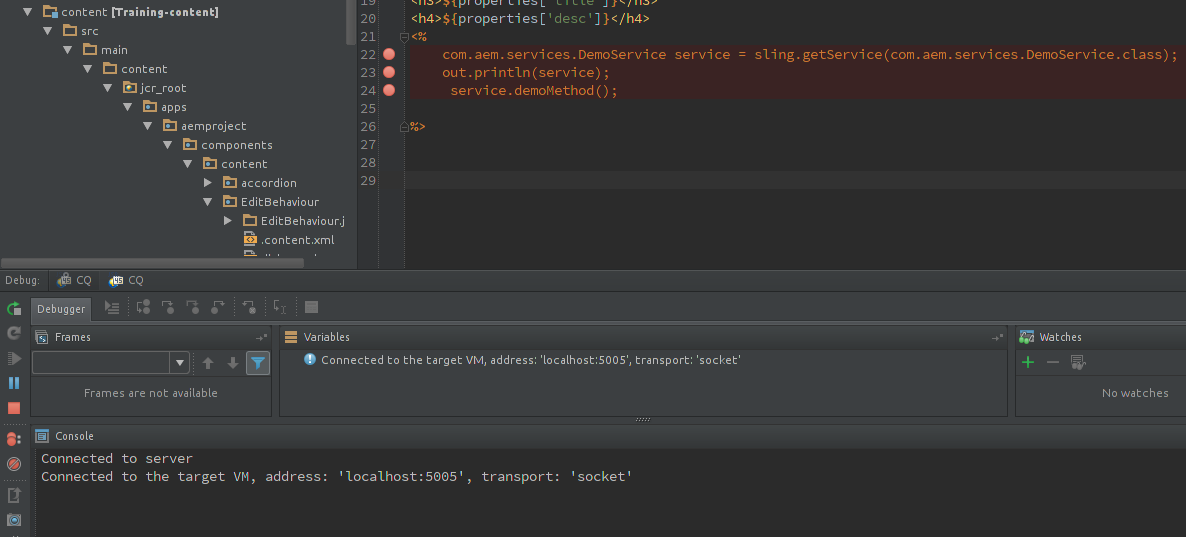The height and width of the screenshot is (537, 1186).
Task: Click the Resume Program icon
Action: point(14,359)
